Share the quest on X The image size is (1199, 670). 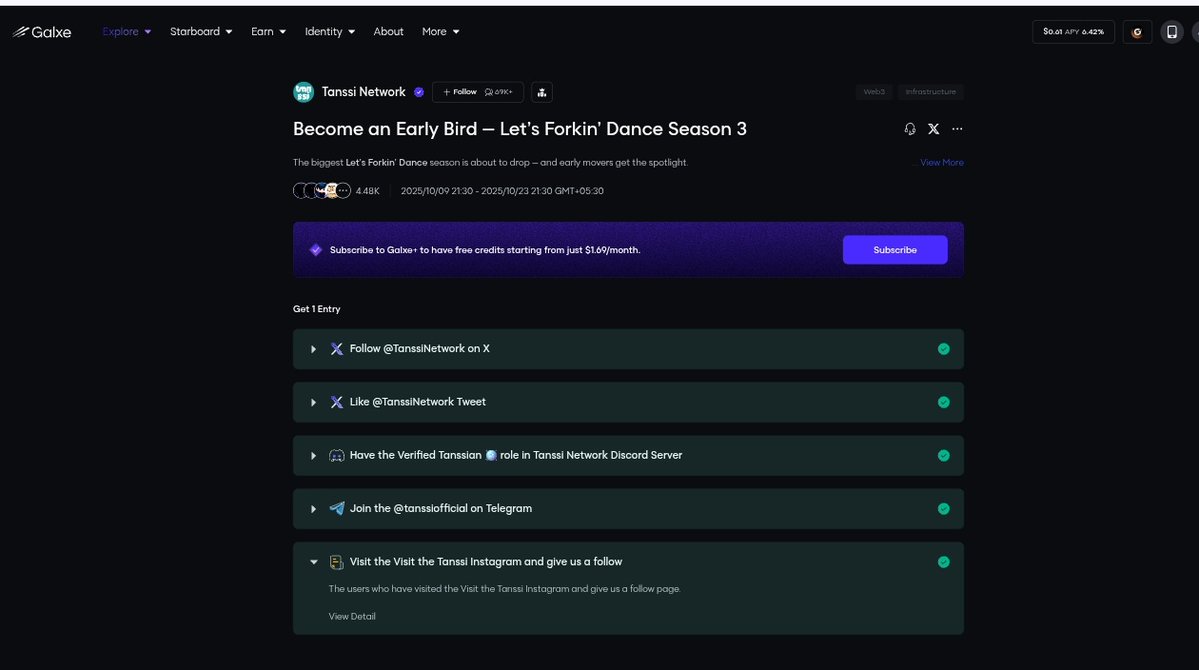[934, 129]
